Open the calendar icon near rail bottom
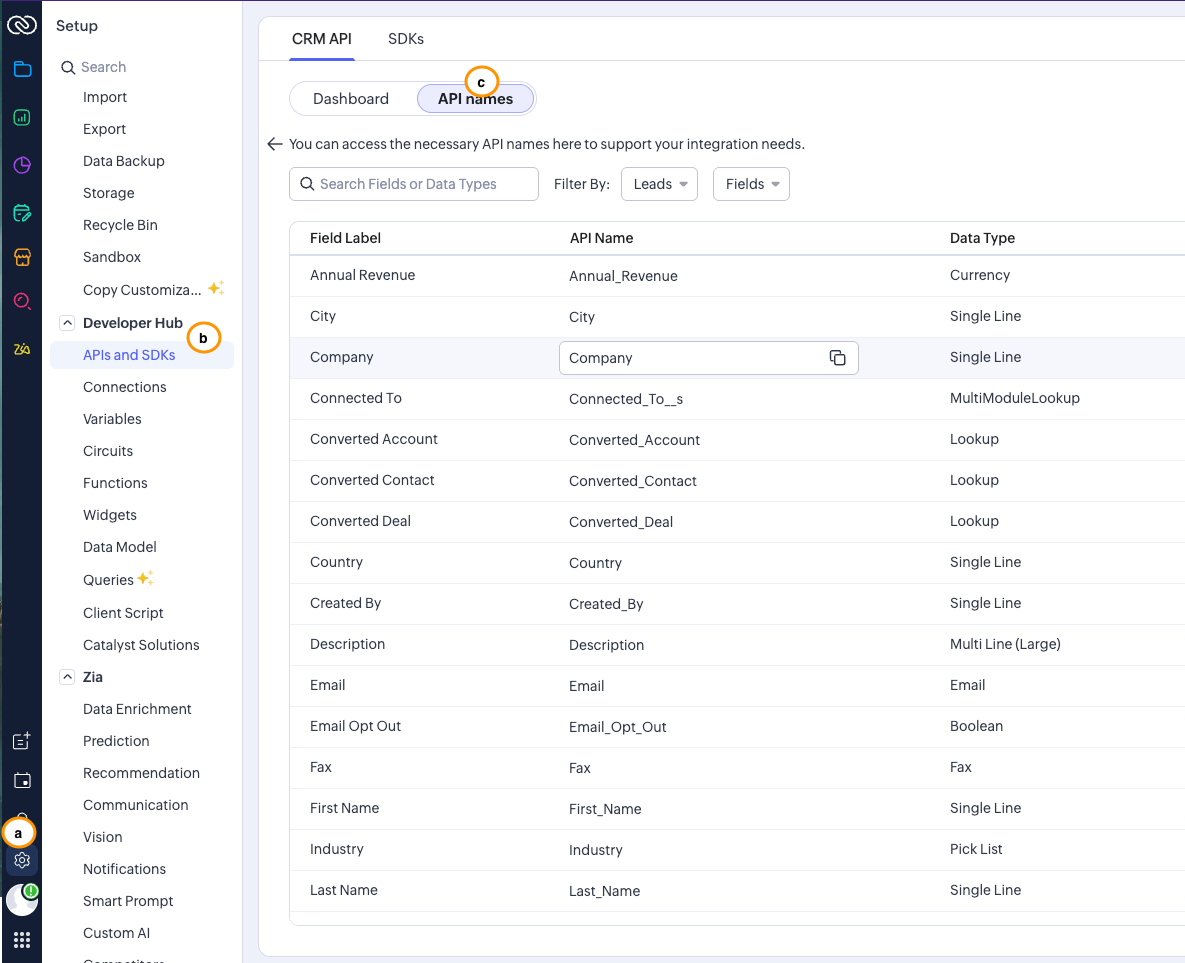The image size is (1185, 963). pos(22,781)
